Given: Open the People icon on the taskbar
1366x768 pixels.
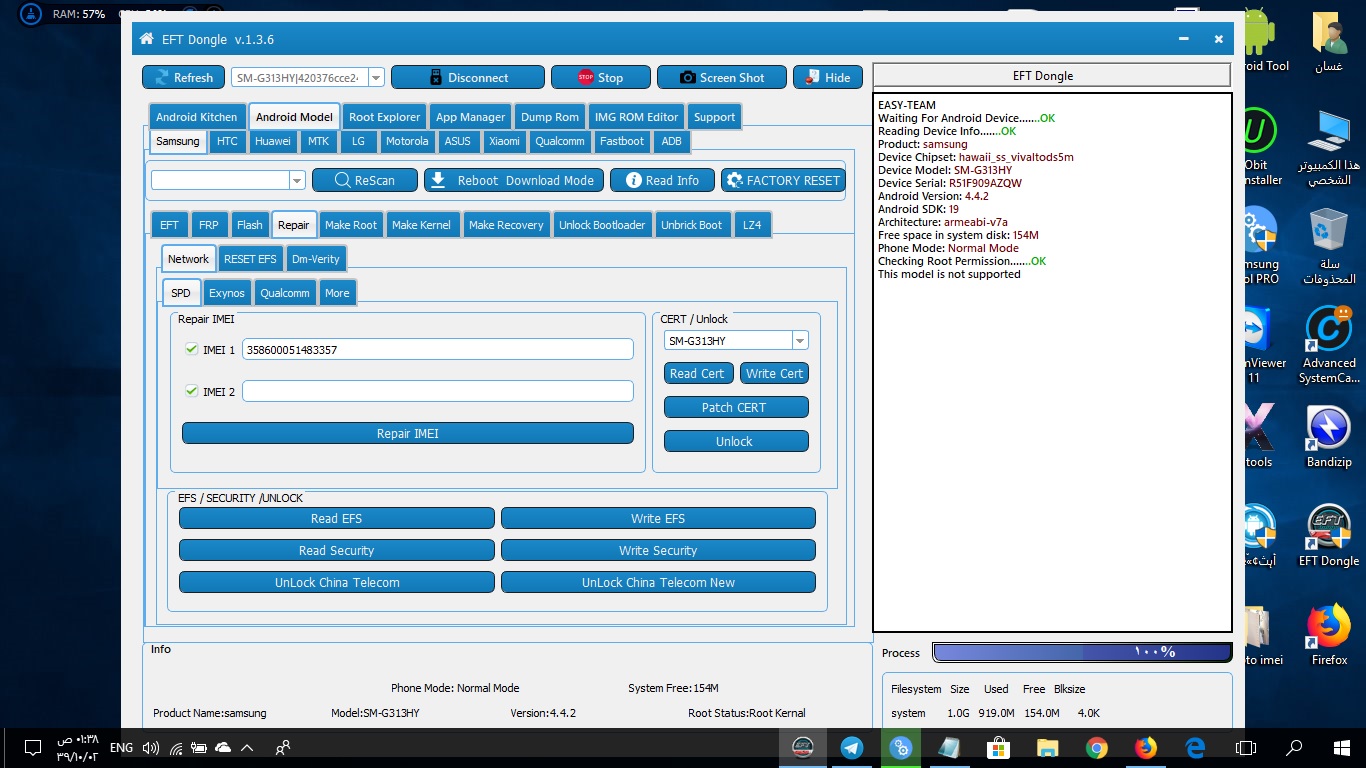Looking at the screenshot, I should [x=284, y=747].
